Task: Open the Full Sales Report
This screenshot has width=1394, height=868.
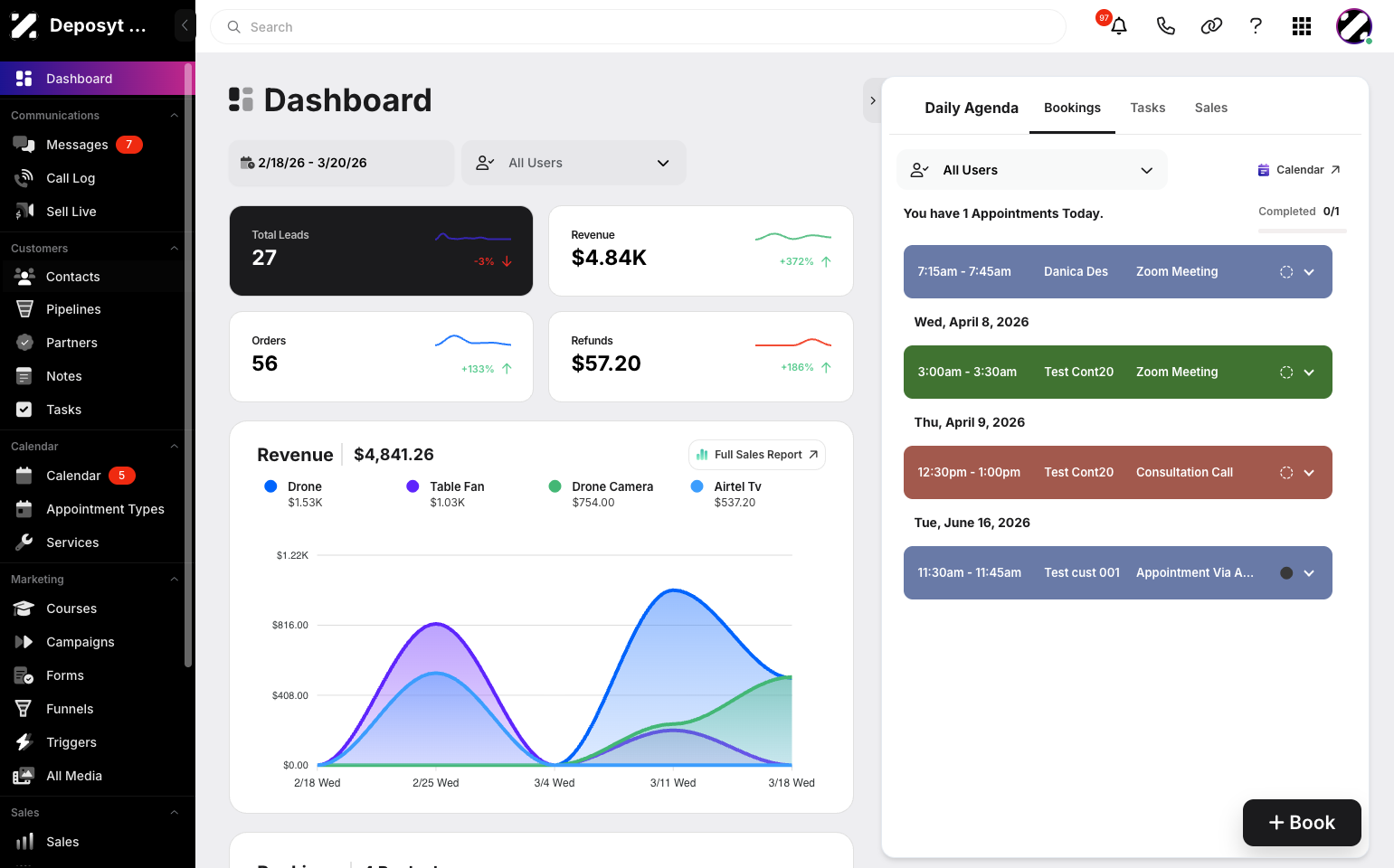Action: (x=757, y=455)
